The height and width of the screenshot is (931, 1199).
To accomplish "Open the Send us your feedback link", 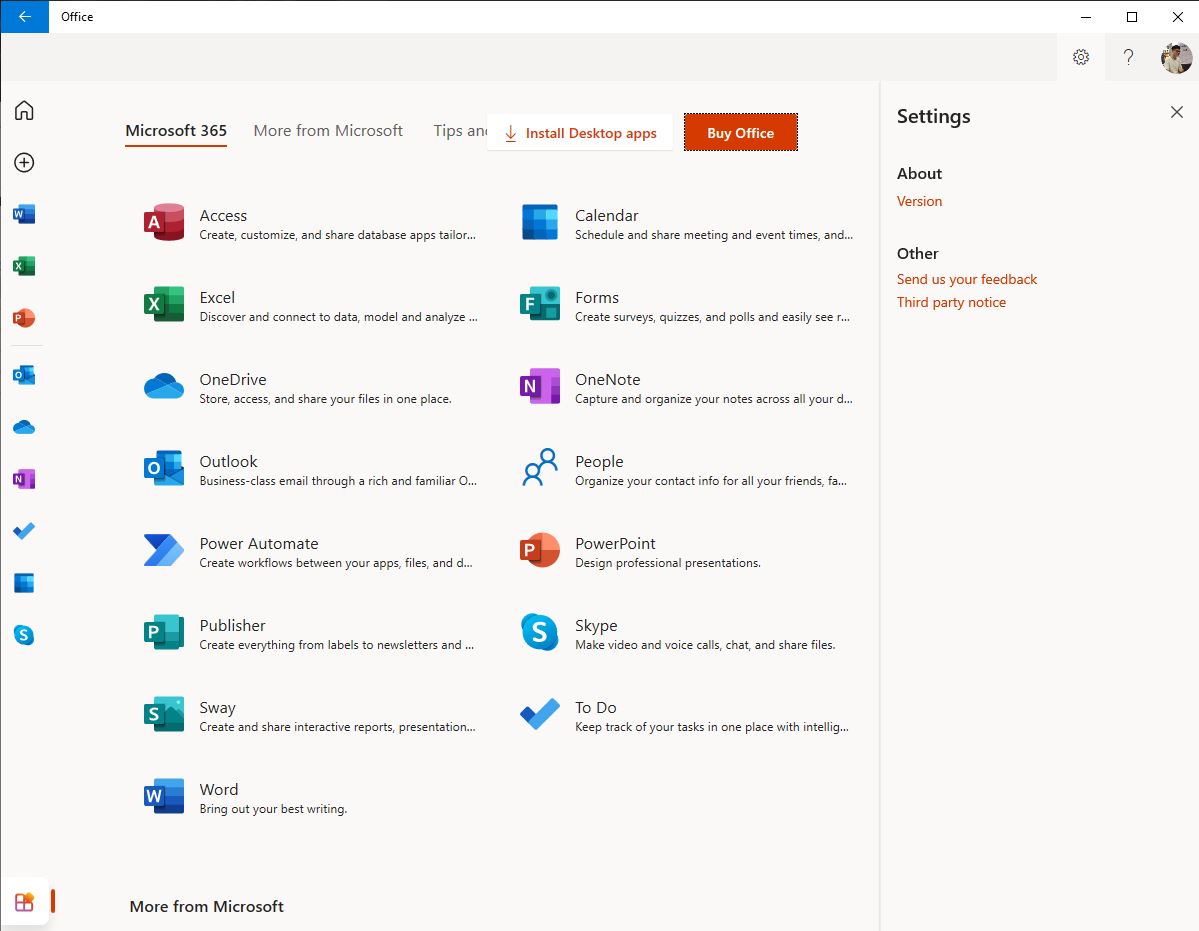I will (x=966, y=279).
